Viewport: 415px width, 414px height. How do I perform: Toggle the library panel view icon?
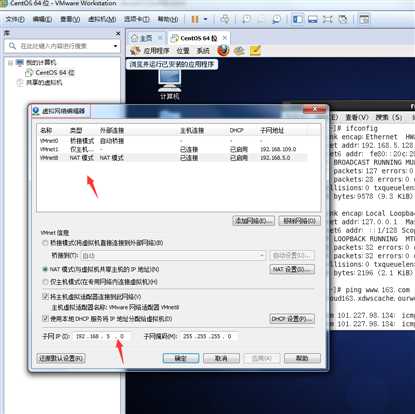click(x=298, y=19)
